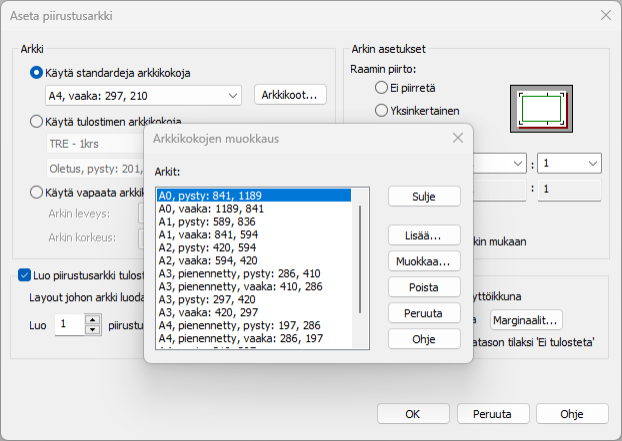622x441 pixels.
Task: Click the Muokkaa... button
Action: [x=424, y=261]
